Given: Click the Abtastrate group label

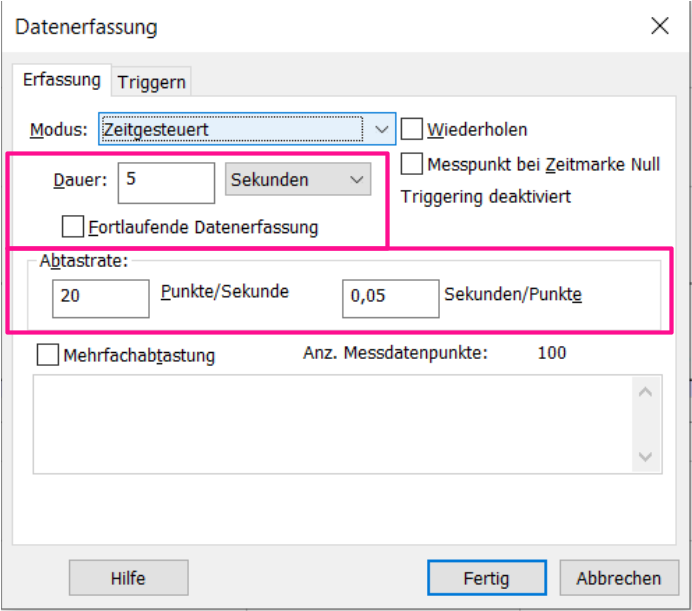Looking at the screenshot, I should [84, 261].
